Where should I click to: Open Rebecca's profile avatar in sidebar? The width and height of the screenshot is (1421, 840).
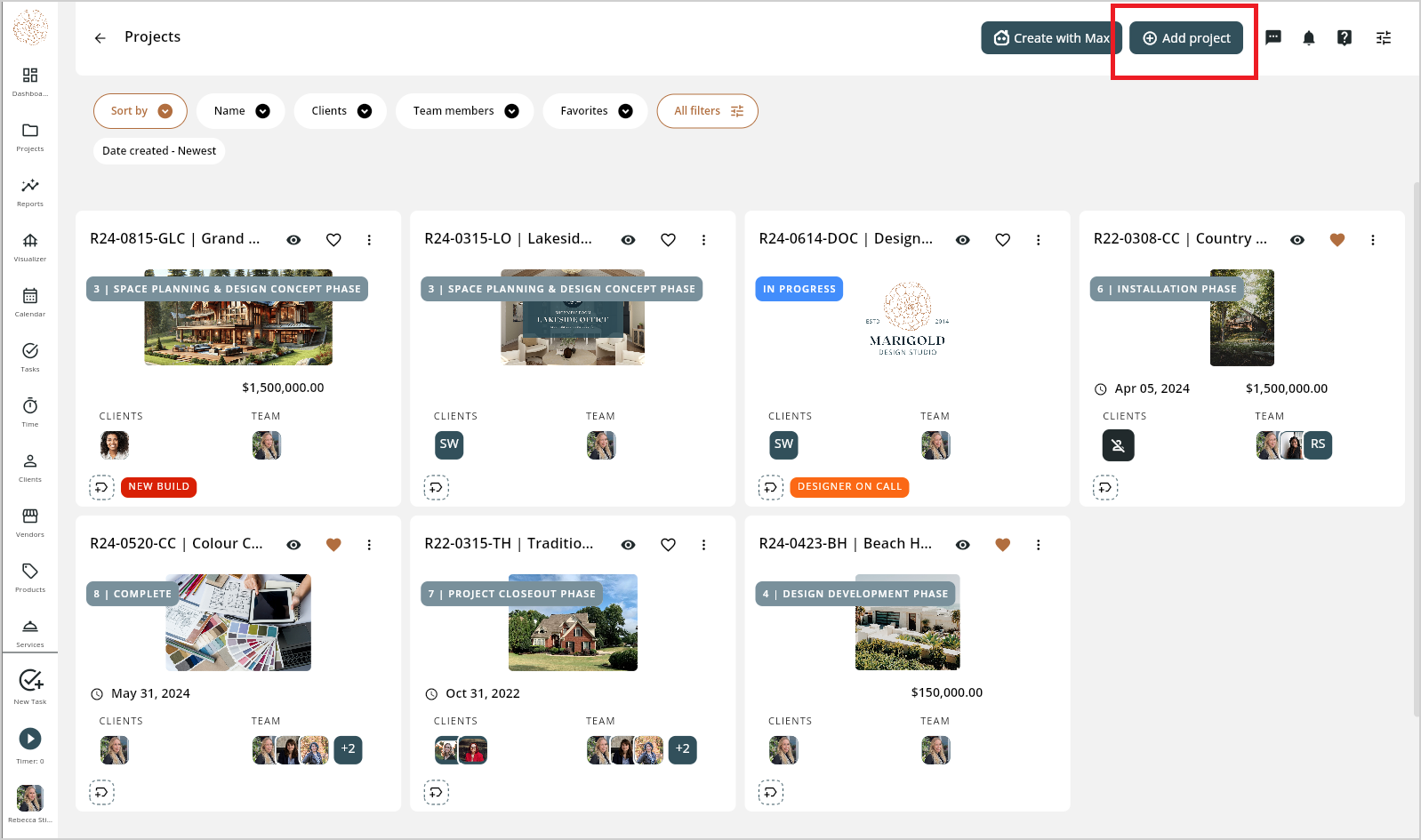pos(30,797)
